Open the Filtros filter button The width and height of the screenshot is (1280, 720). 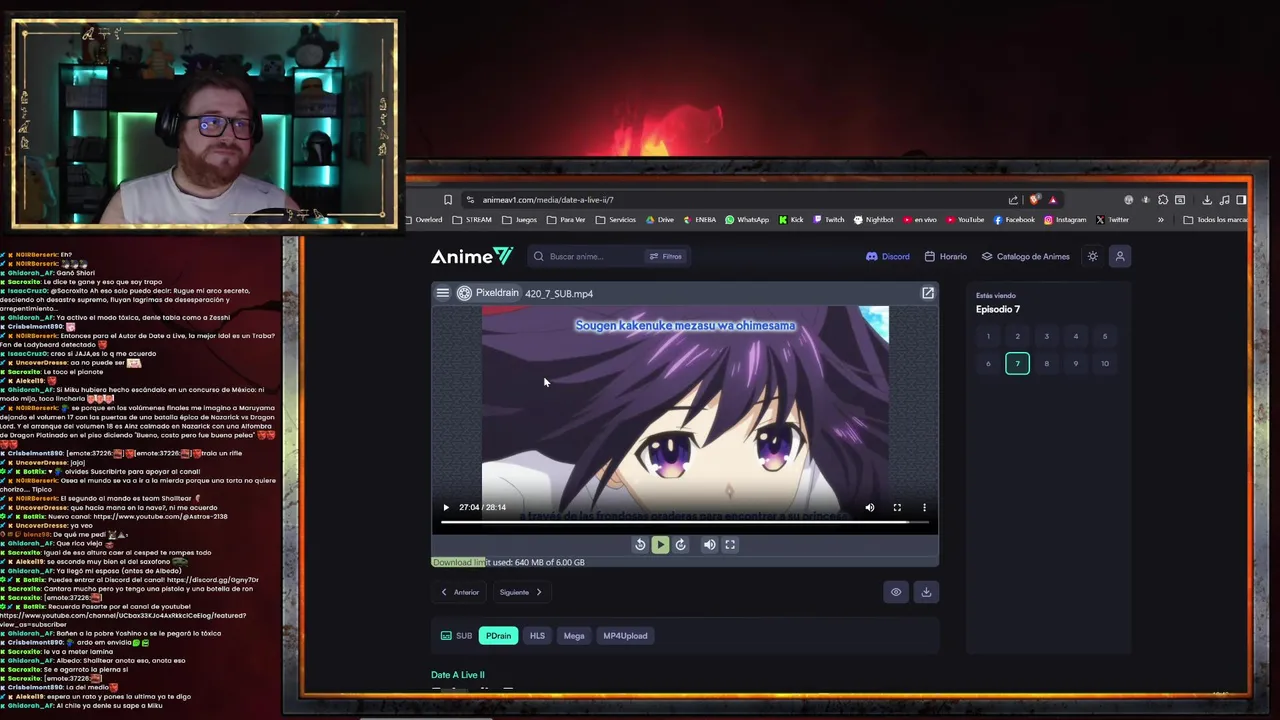[666, 256]
